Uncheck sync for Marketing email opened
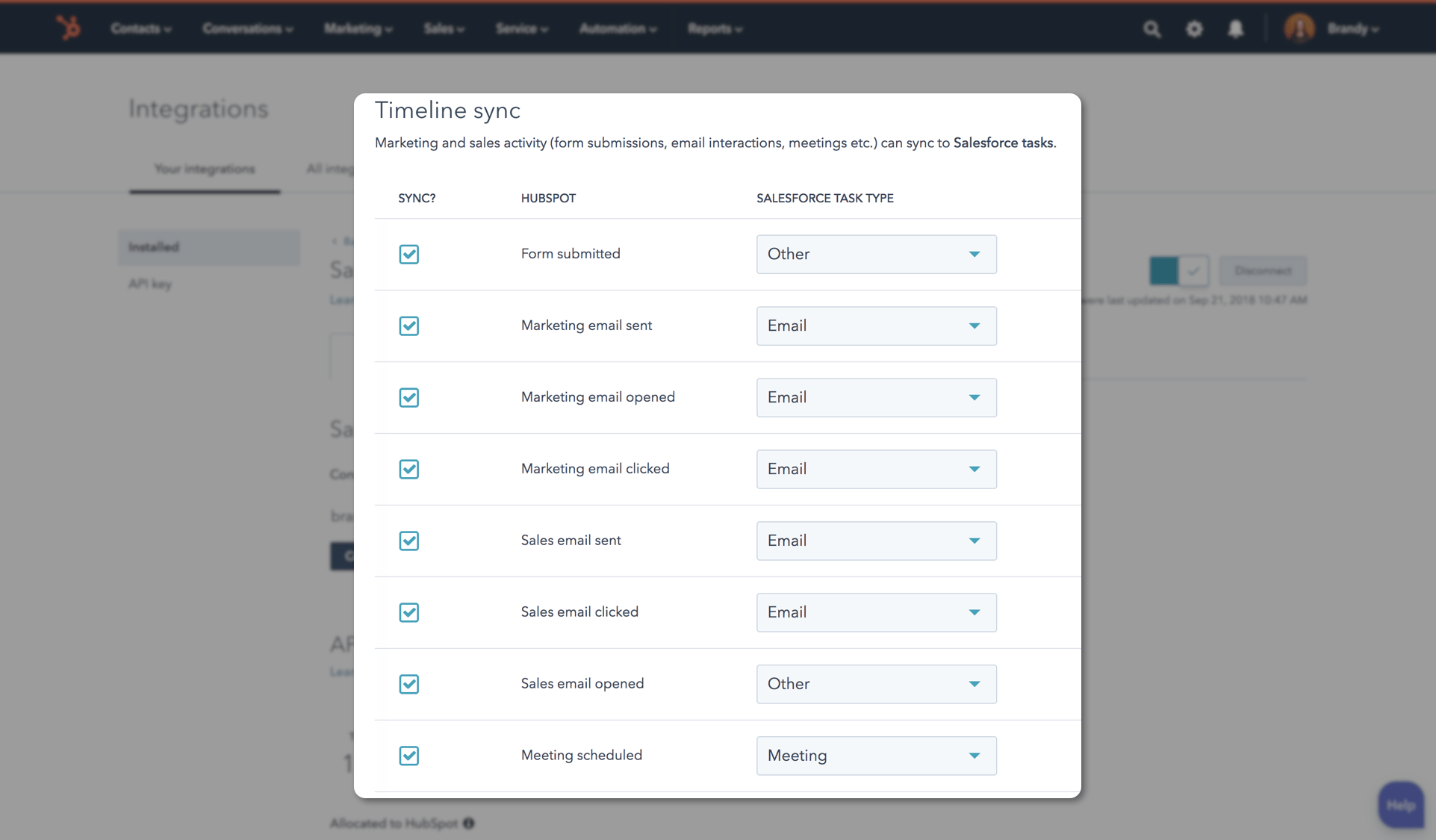 (x=409, y=397)
